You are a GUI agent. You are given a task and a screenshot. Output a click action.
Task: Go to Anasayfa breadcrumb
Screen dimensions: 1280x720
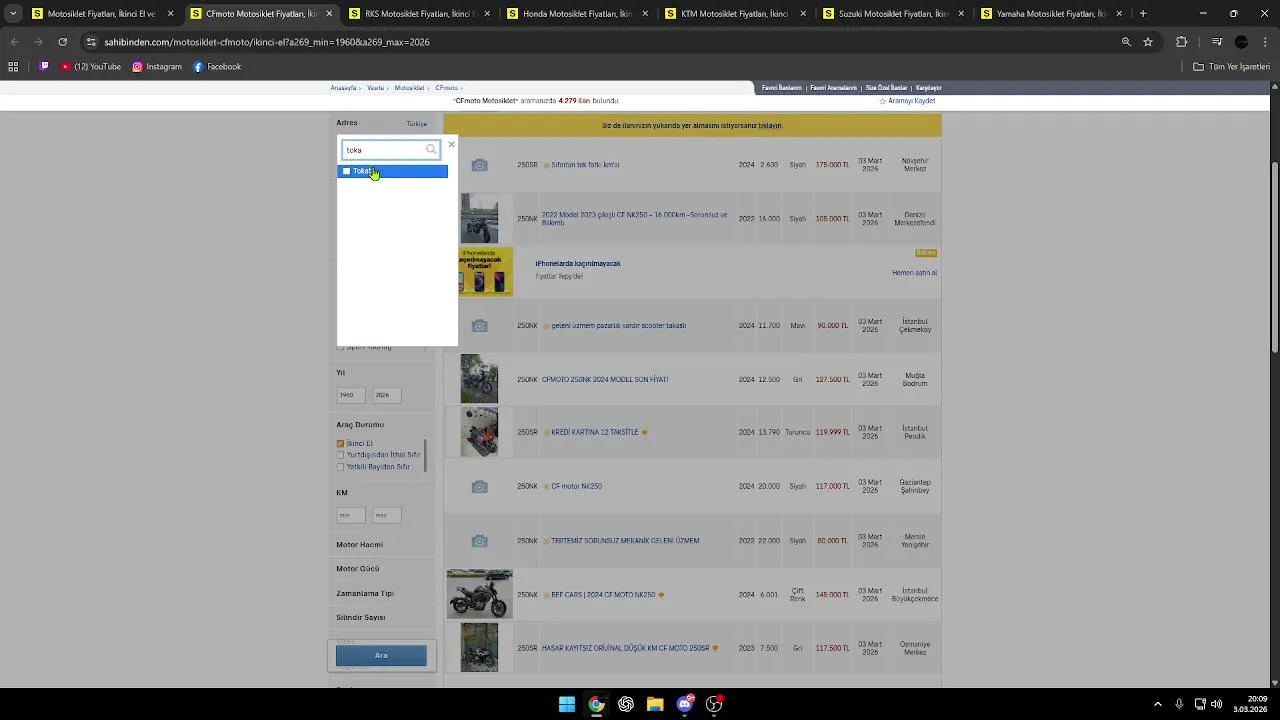click(343, 88)
